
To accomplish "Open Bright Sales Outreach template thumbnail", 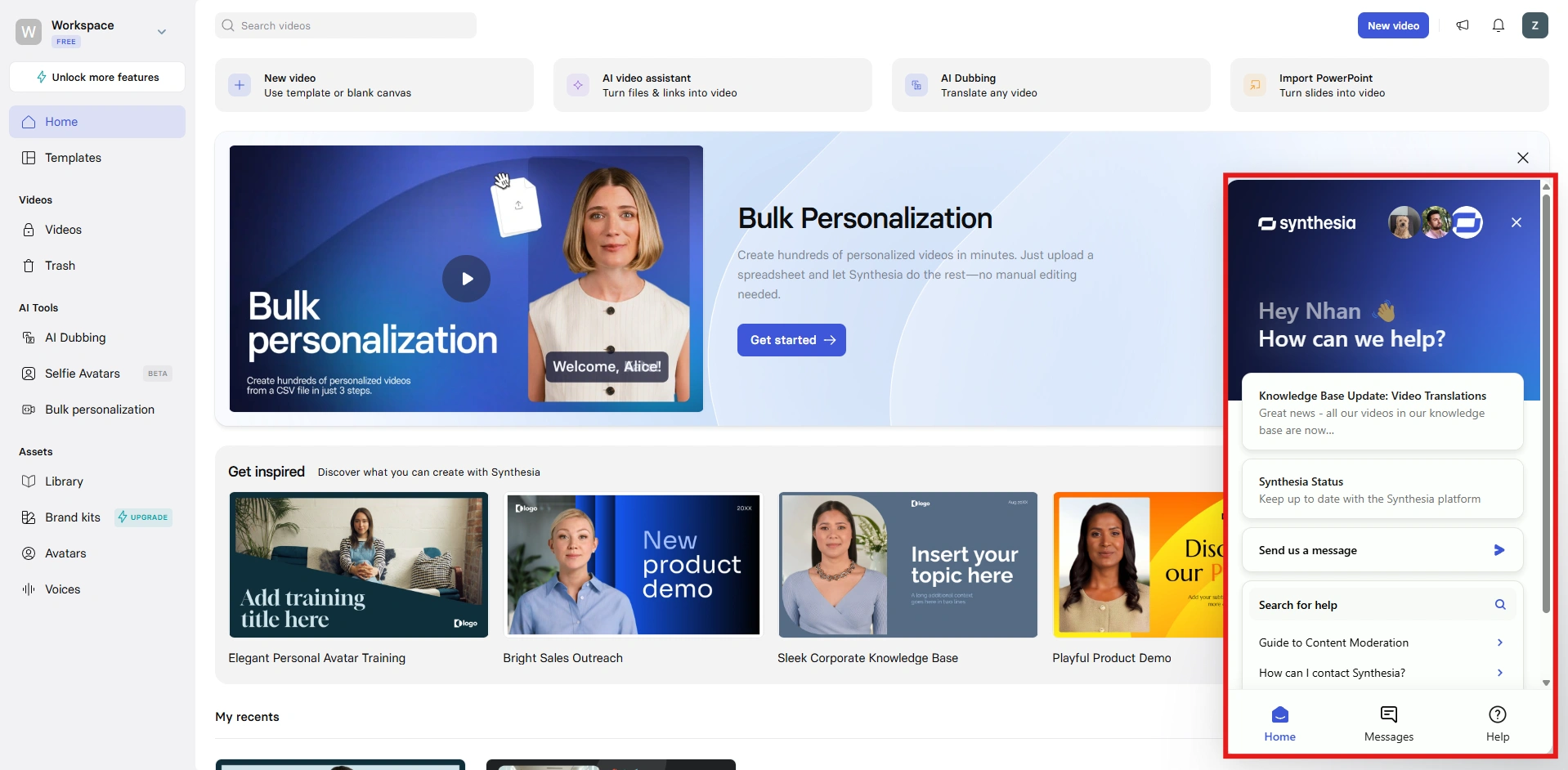I will tap(633, 565).
